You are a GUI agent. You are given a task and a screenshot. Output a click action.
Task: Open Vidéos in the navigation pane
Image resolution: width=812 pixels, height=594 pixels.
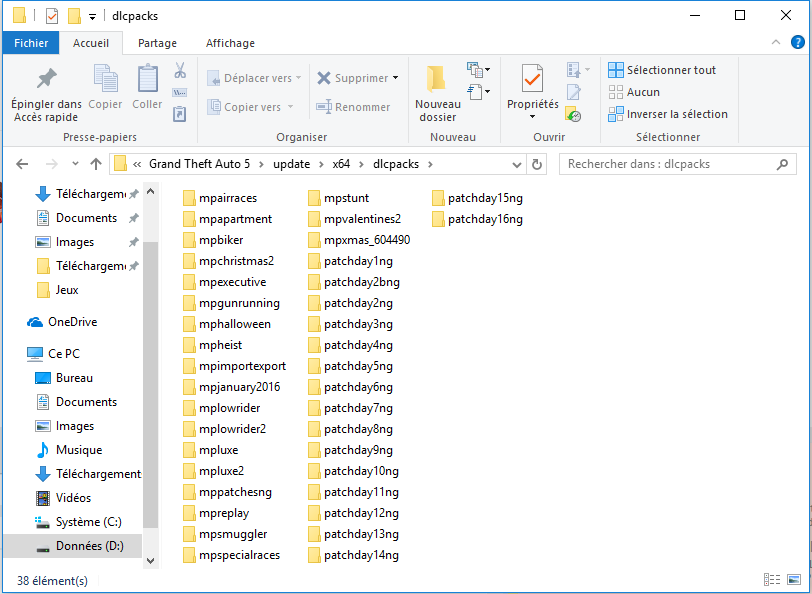pyautogui.click(x=63, y=498)
